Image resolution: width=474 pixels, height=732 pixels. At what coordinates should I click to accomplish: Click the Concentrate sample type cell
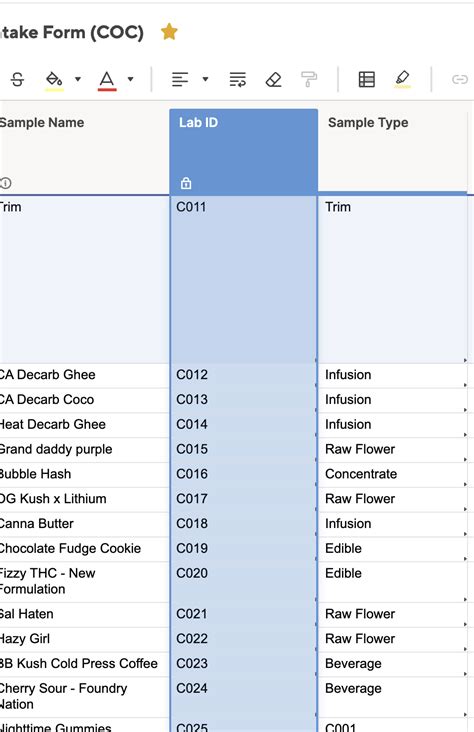pyautogui.click(x=392, y=474)
